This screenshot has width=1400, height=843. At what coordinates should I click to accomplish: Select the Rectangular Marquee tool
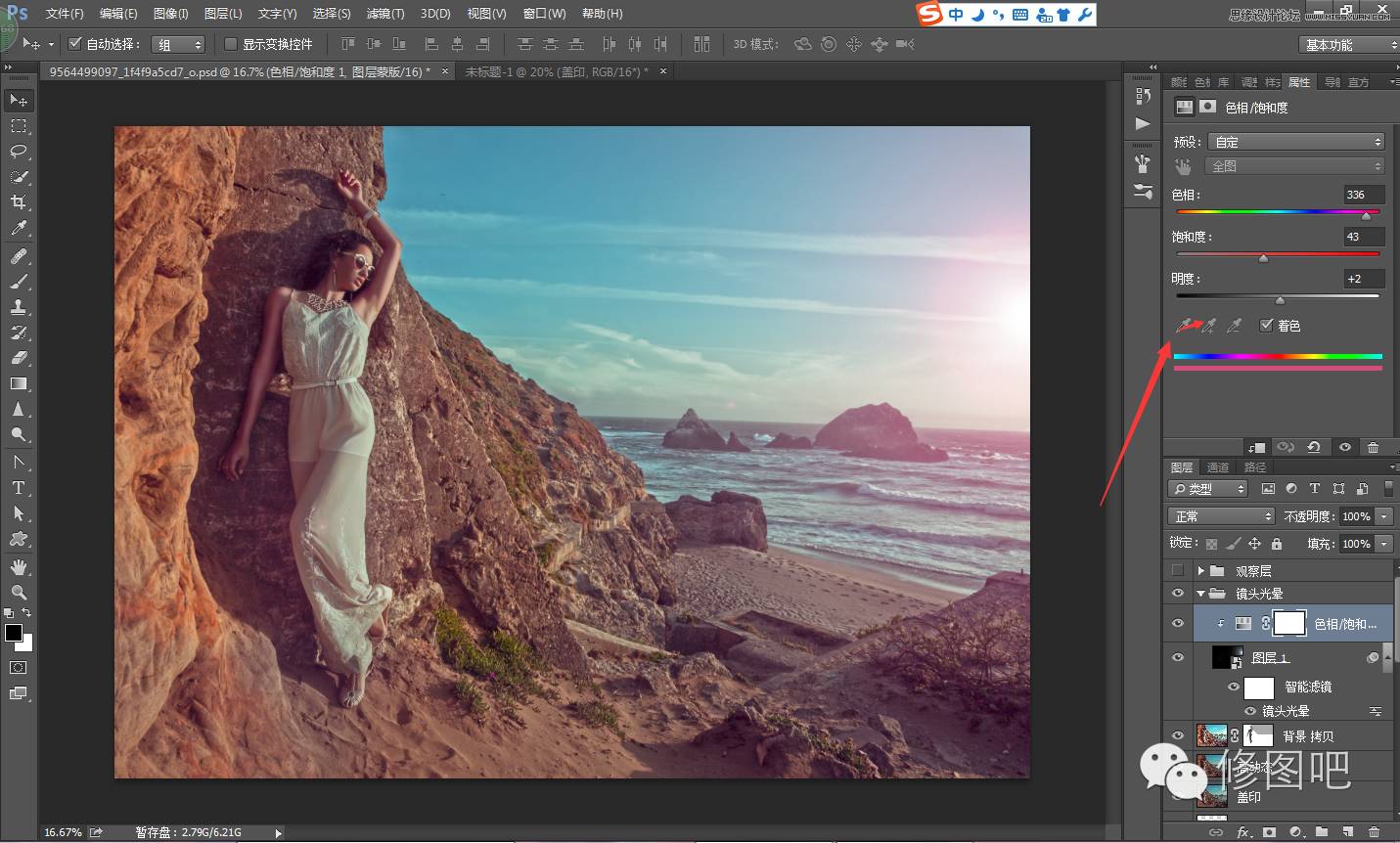tap(19, 126)
